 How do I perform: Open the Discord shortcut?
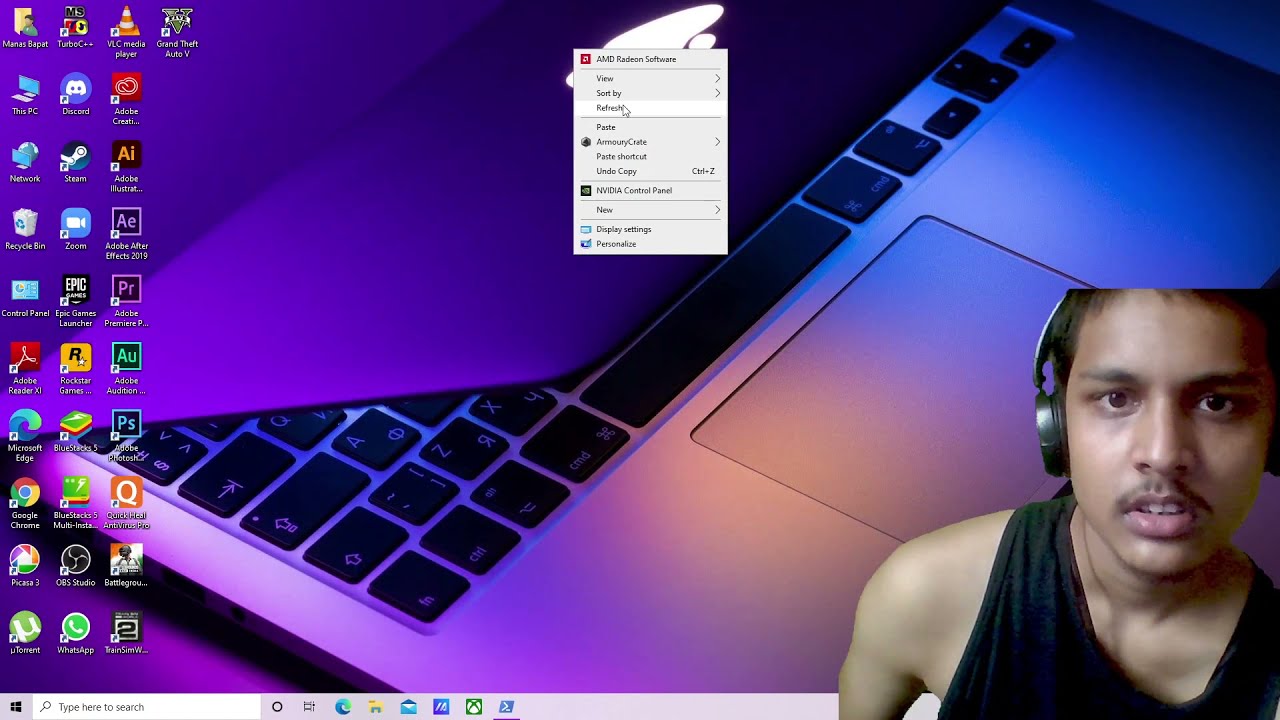(x=75, y=96)
